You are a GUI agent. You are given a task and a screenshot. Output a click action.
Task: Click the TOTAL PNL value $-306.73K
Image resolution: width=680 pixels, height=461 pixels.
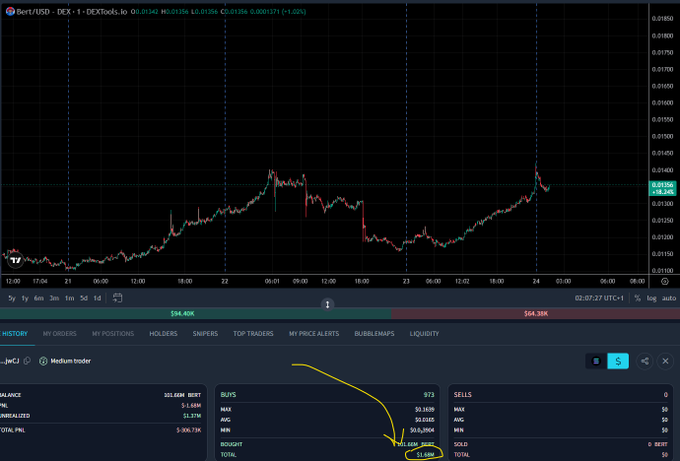click(189, 430)
